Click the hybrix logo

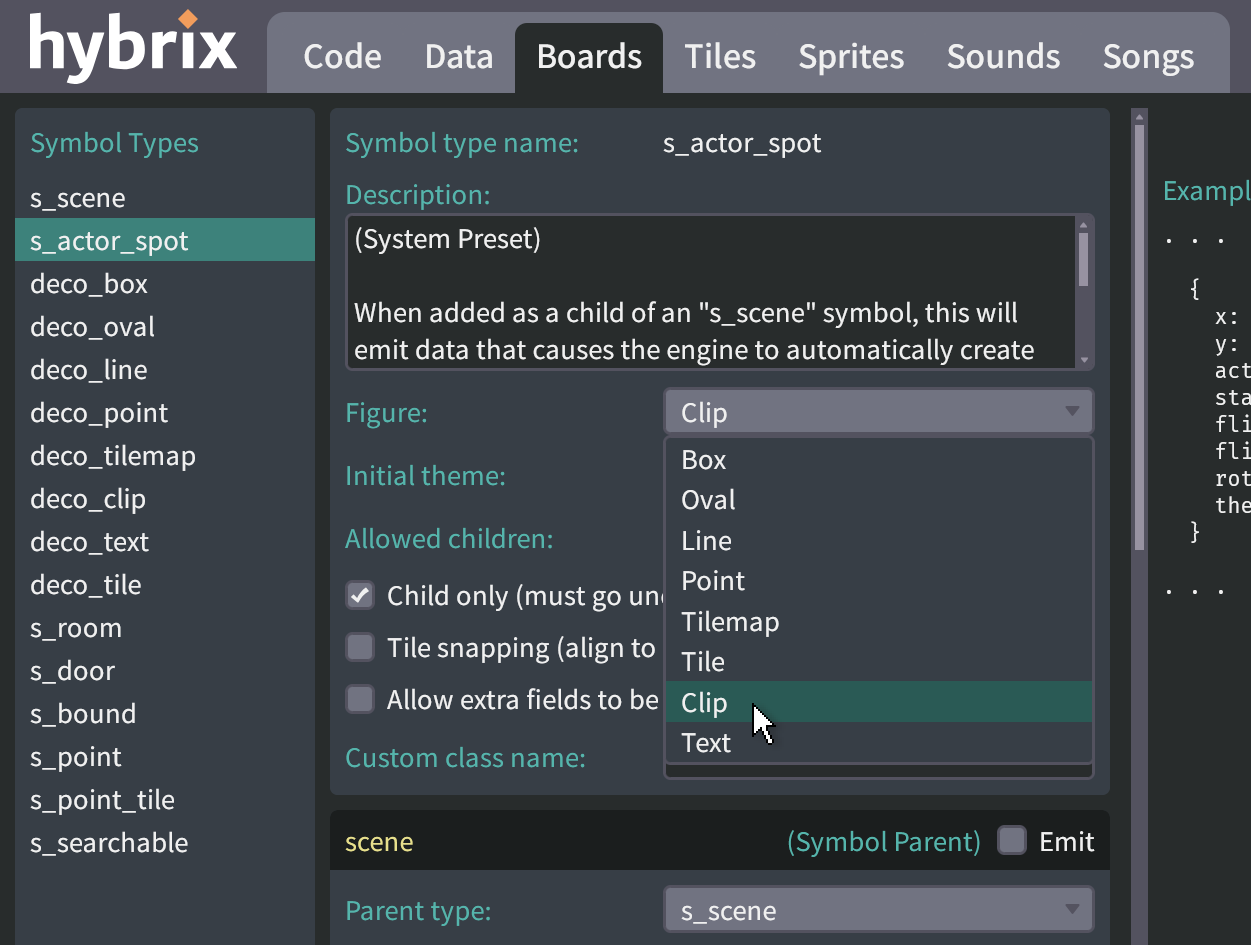[x=133, y=46]
